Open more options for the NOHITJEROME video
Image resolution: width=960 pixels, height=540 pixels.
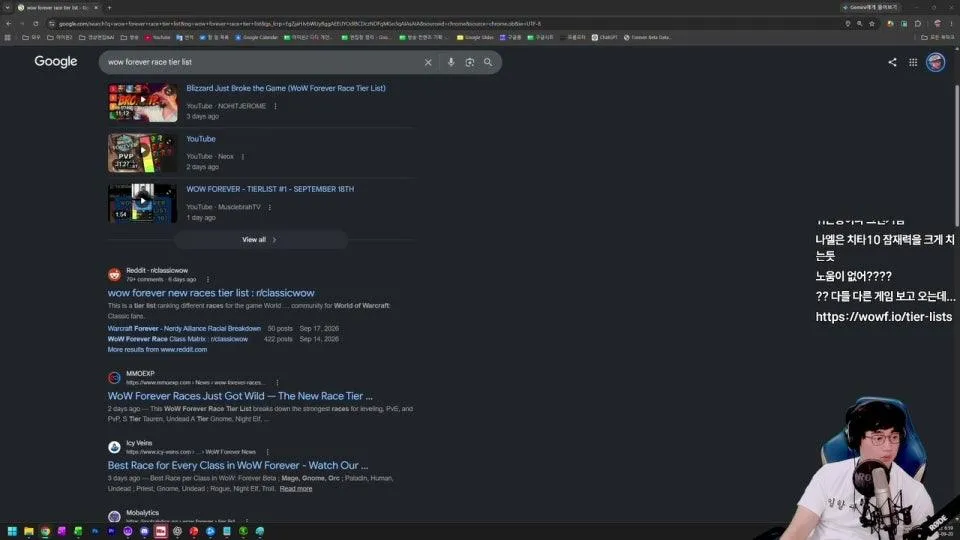tap(276, 106)
